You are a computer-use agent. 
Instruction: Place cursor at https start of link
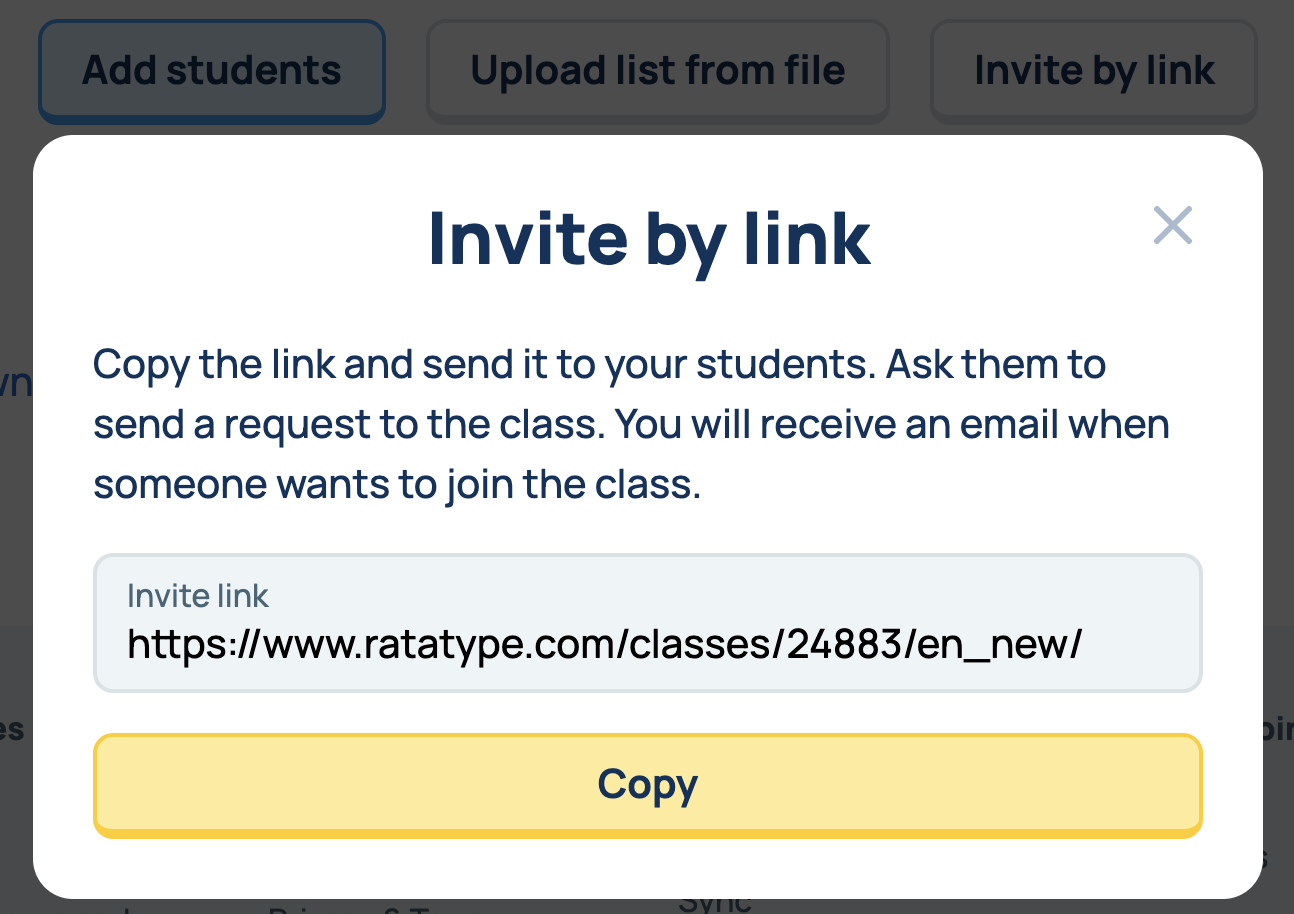pos(132,645)
